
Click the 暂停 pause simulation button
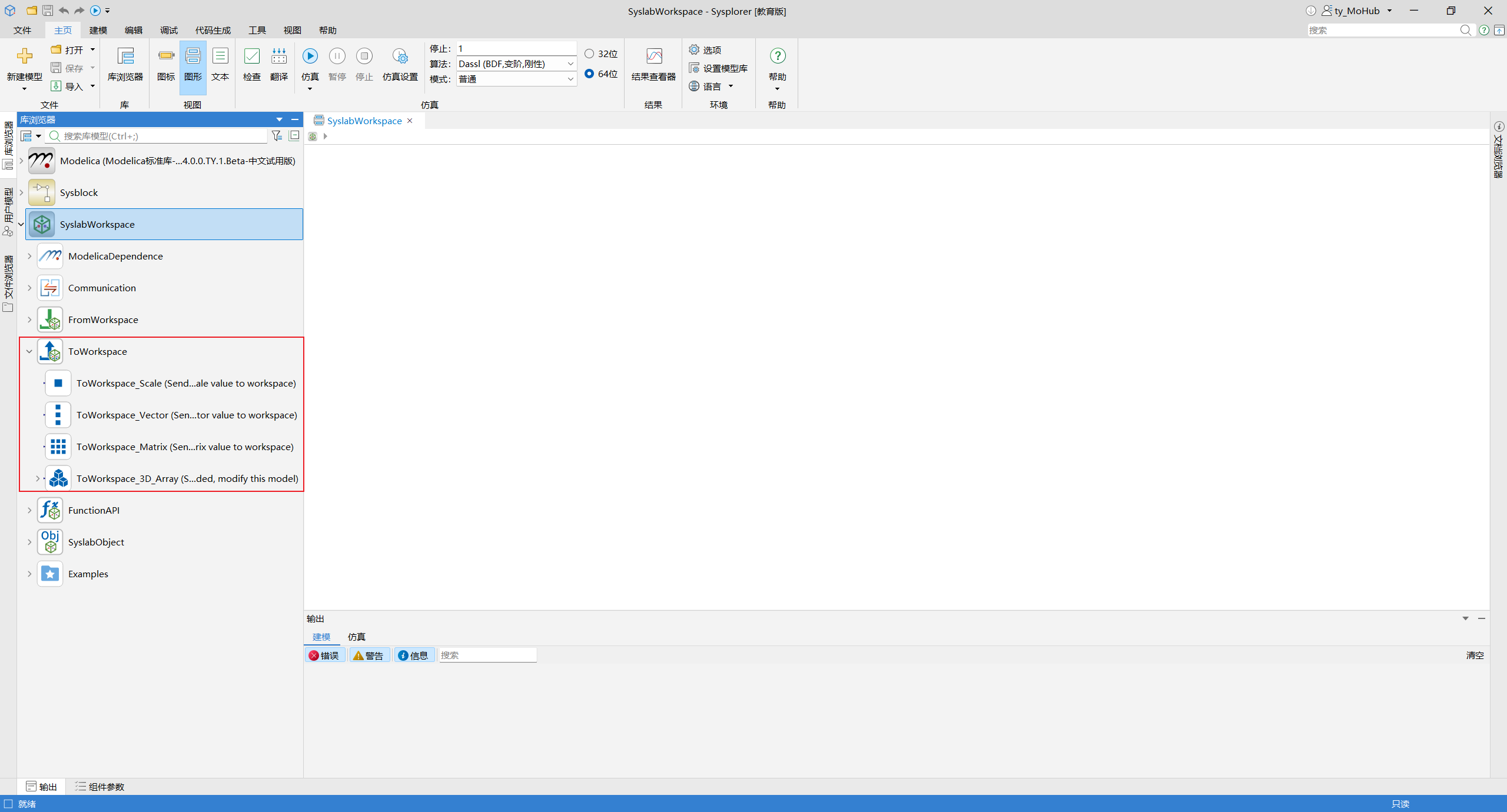tap(337, 56)
